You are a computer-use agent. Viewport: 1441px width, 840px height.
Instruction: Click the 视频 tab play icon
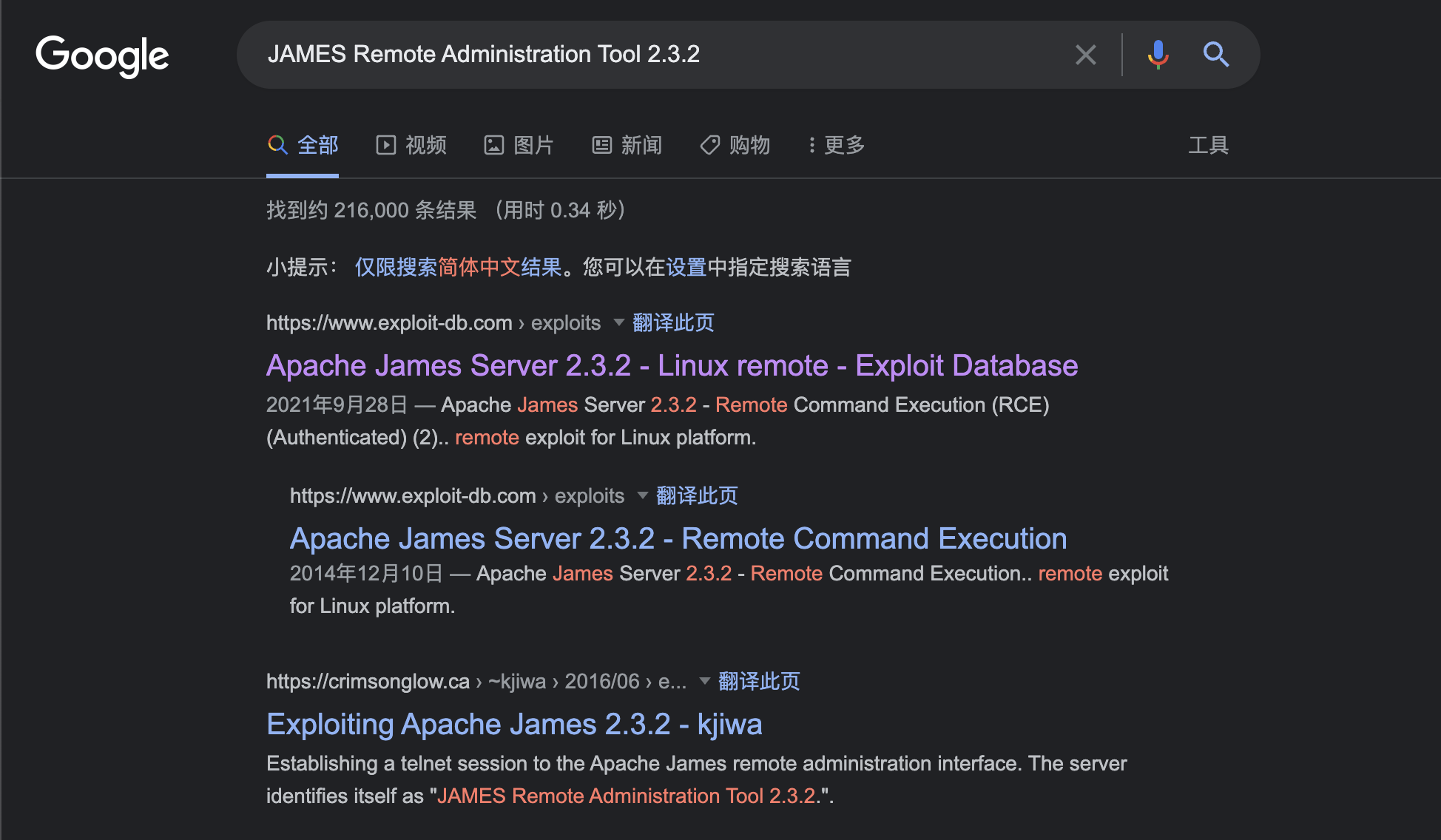[x=386, y=145]
